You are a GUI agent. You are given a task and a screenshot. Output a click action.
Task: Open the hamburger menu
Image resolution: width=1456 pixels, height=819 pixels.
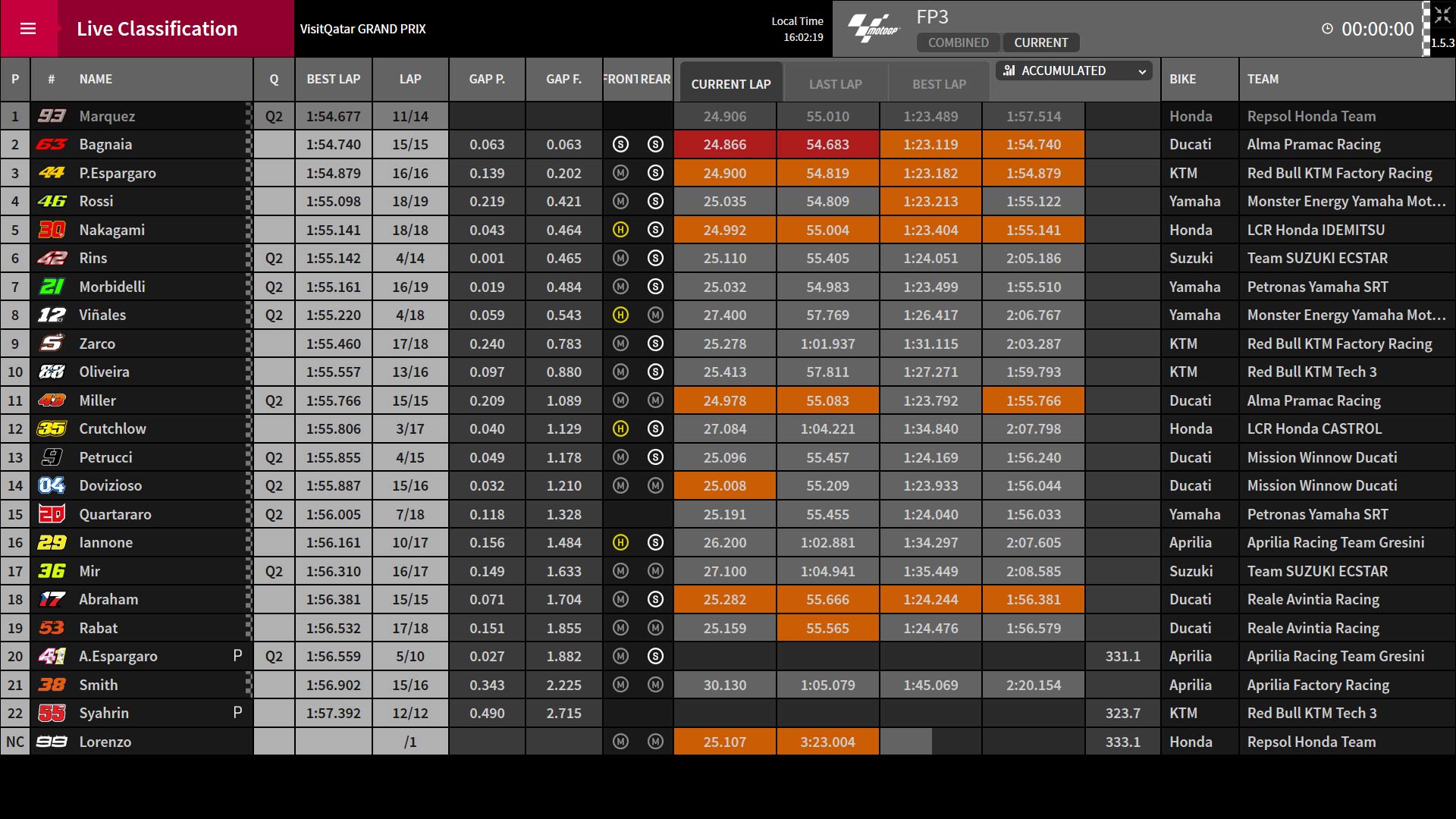(x=28, y=29)
